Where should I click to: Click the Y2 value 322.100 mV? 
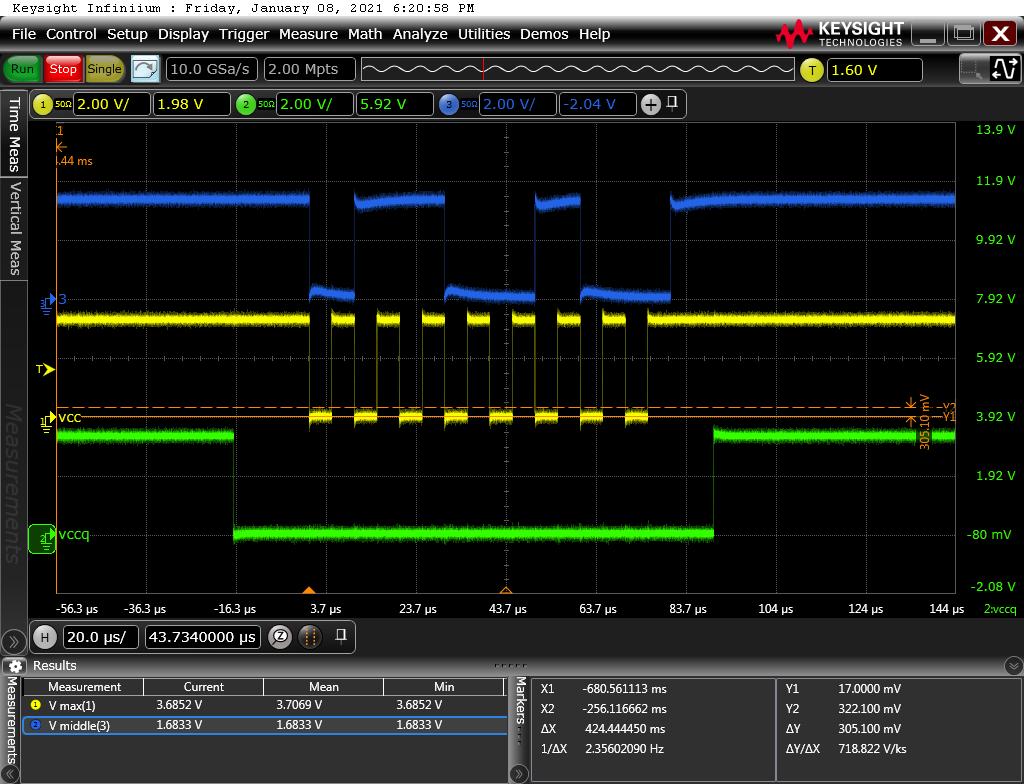pos(869,709)
